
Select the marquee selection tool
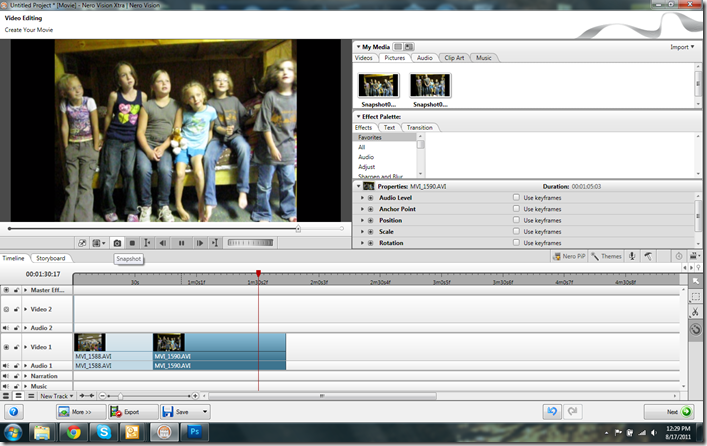pyautogui.click(x=696, y=297)
